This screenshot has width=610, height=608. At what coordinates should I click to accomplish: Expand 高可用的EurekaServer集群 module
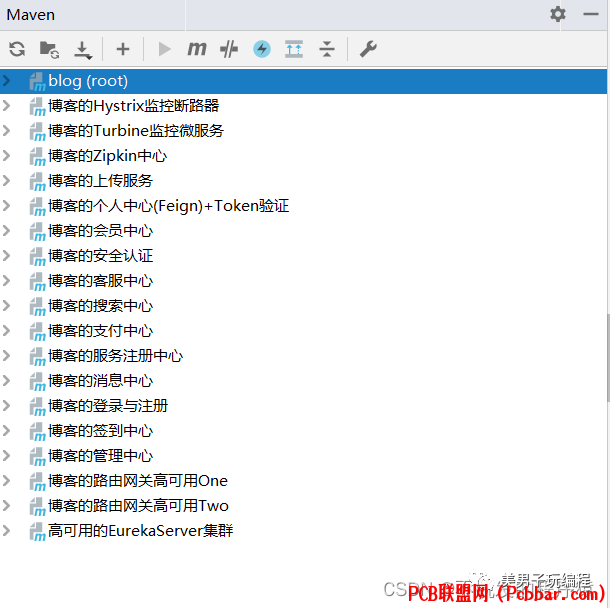tap(6, 531)
